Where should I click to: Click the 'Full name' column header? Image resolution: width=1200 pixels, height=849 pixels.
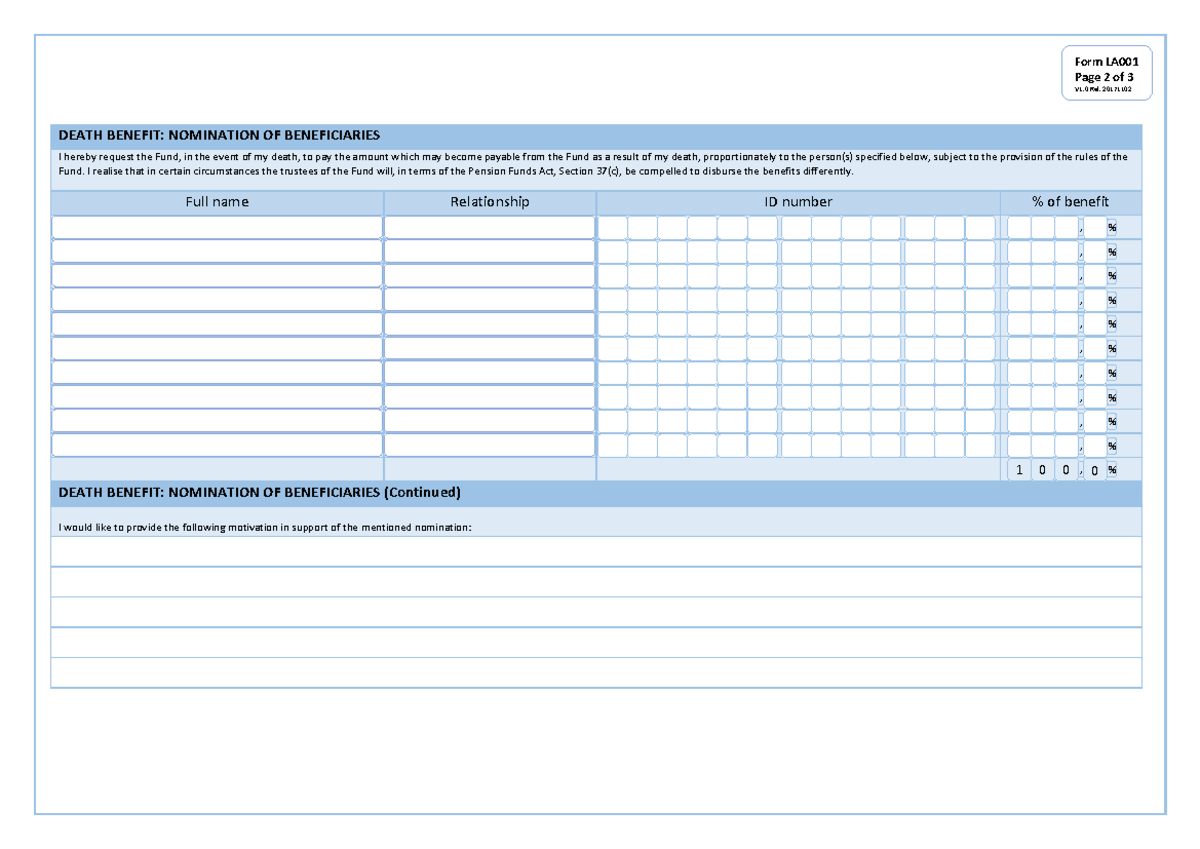(217, 202)
